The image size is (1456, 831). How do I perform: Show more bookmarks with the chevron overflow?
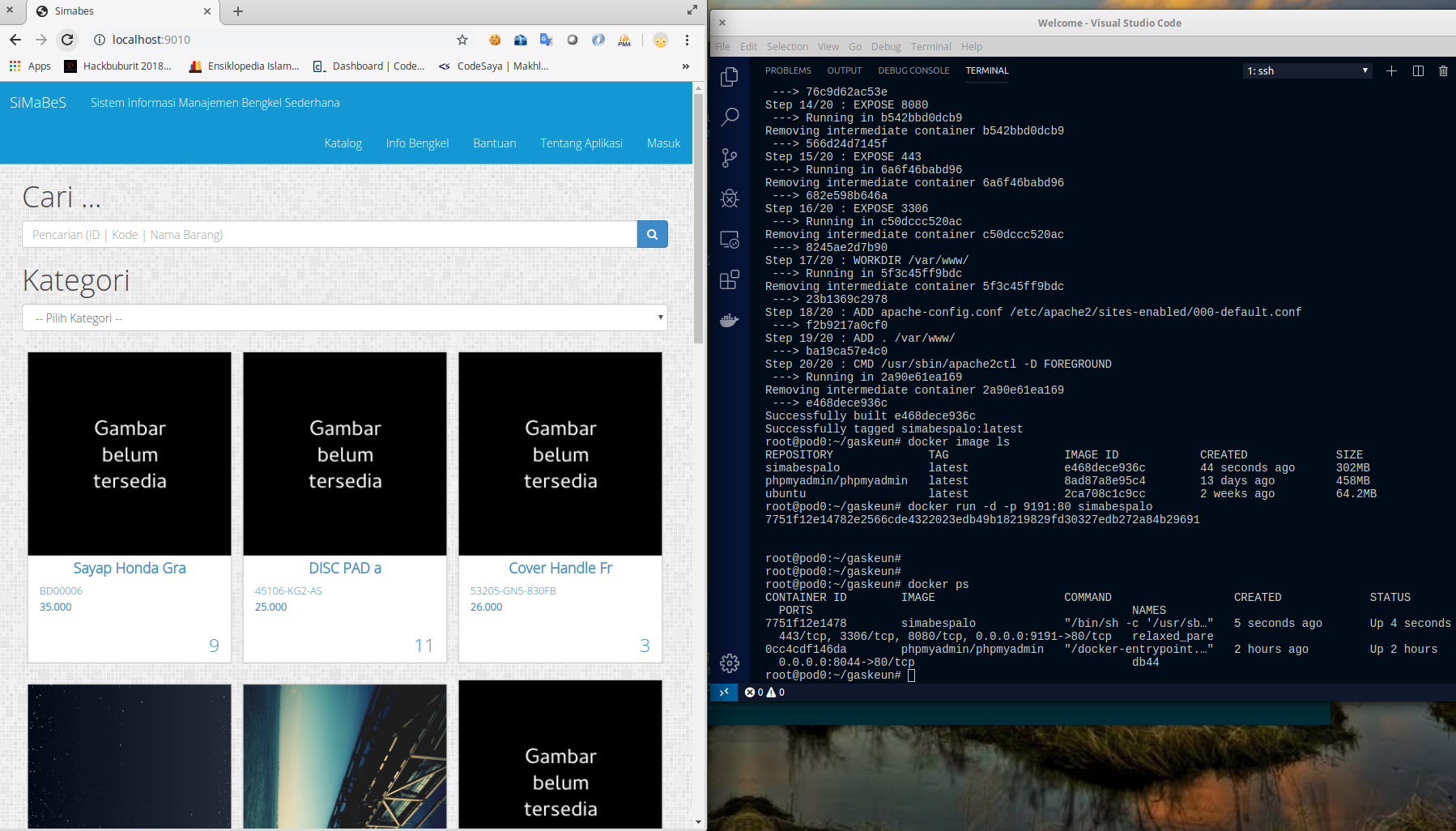point(686,66)
